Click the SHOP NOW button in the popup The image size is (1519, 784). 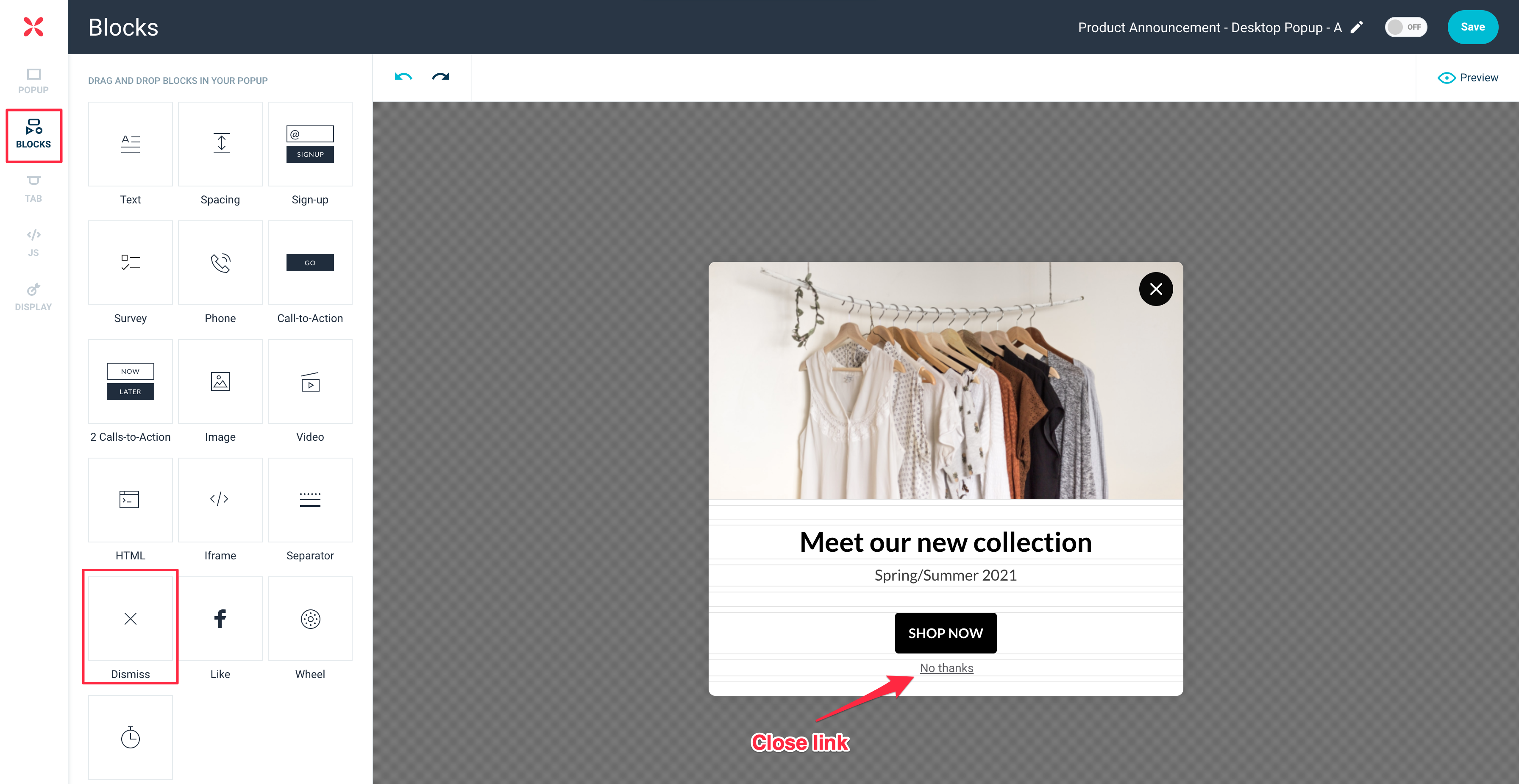pos(945,633)
